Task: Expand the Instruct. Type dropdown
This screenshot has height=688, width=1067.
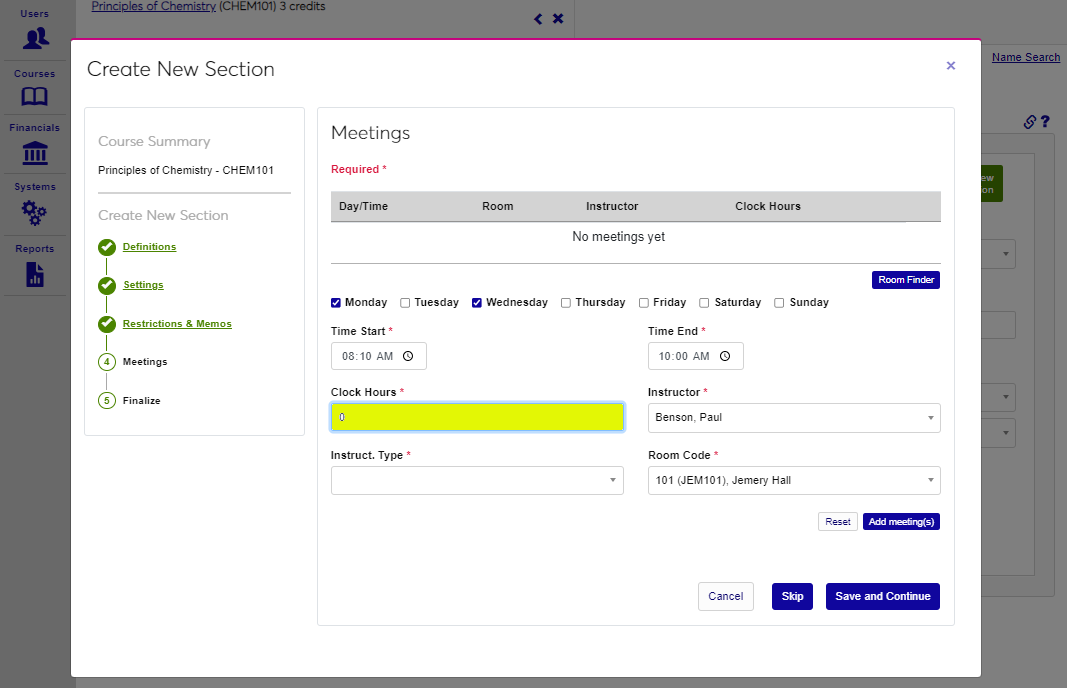Action: point(477,481)
